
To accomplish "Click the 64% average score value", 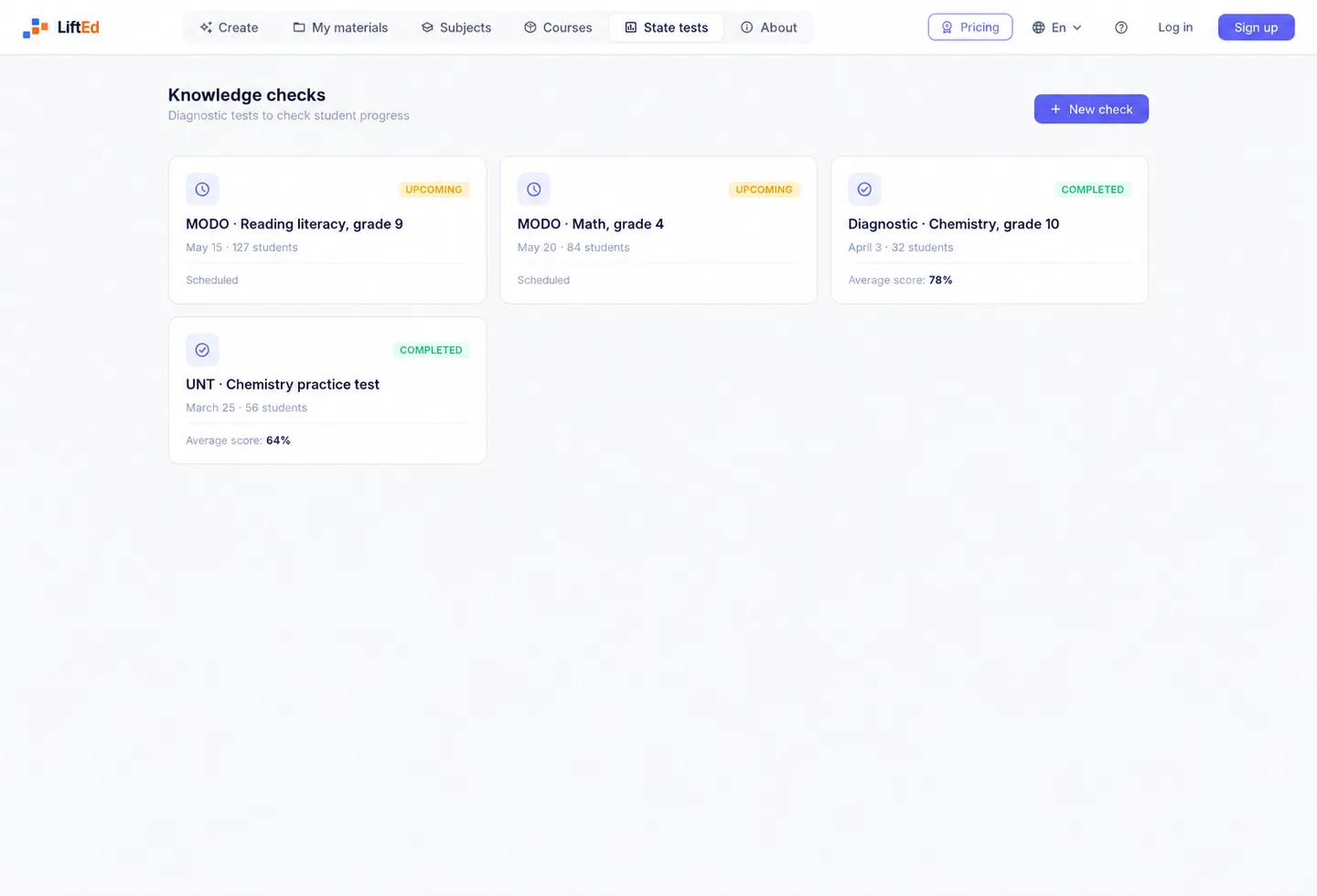I will 278,441.
